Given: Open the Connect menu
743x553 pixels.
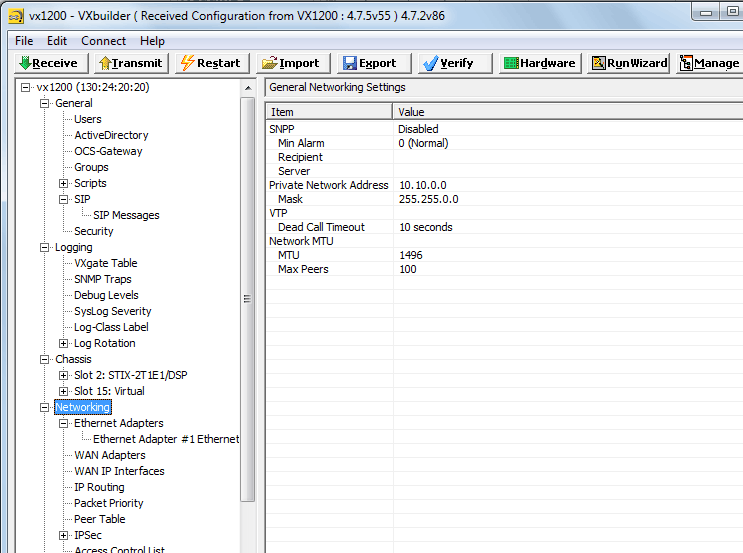Looking at the screenshot, I should pos(103,41).
